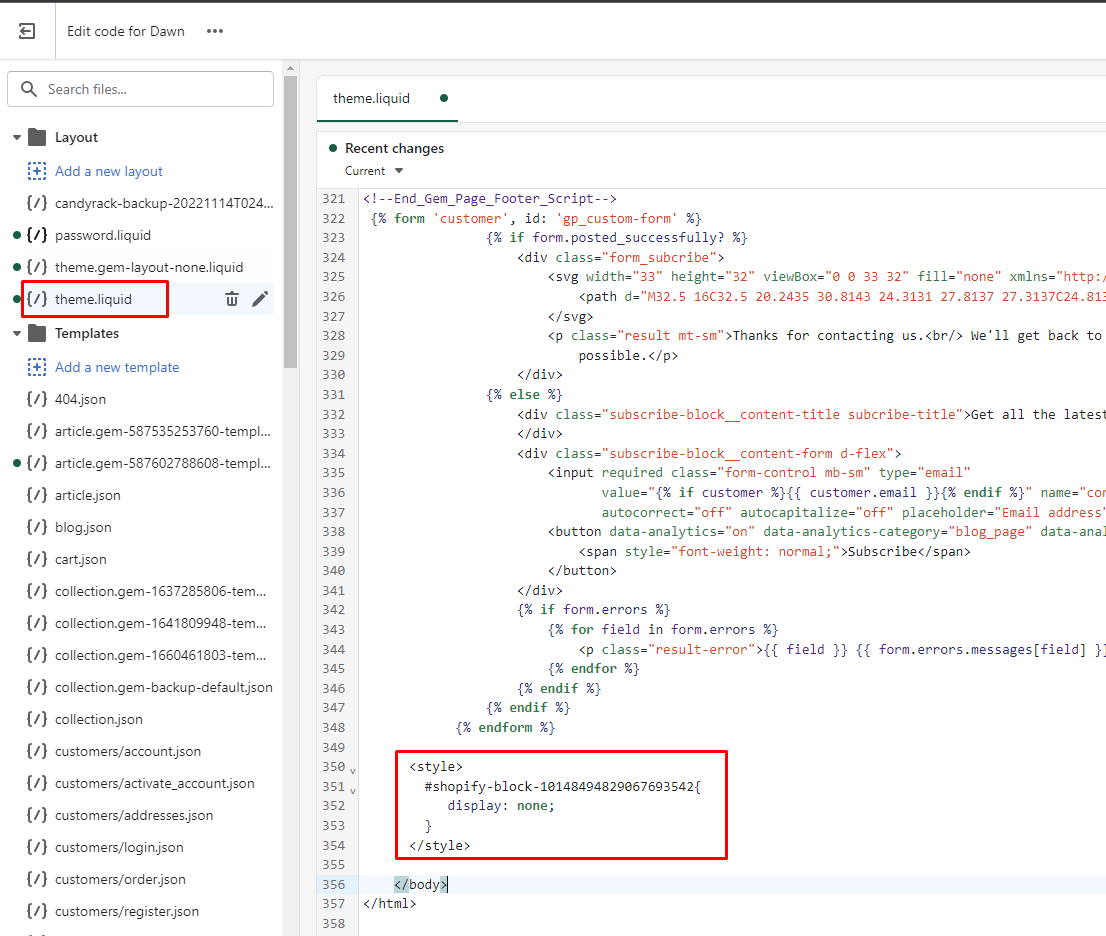
Task: Collapse the Layout folder
Action: click(x=17, y=138)
